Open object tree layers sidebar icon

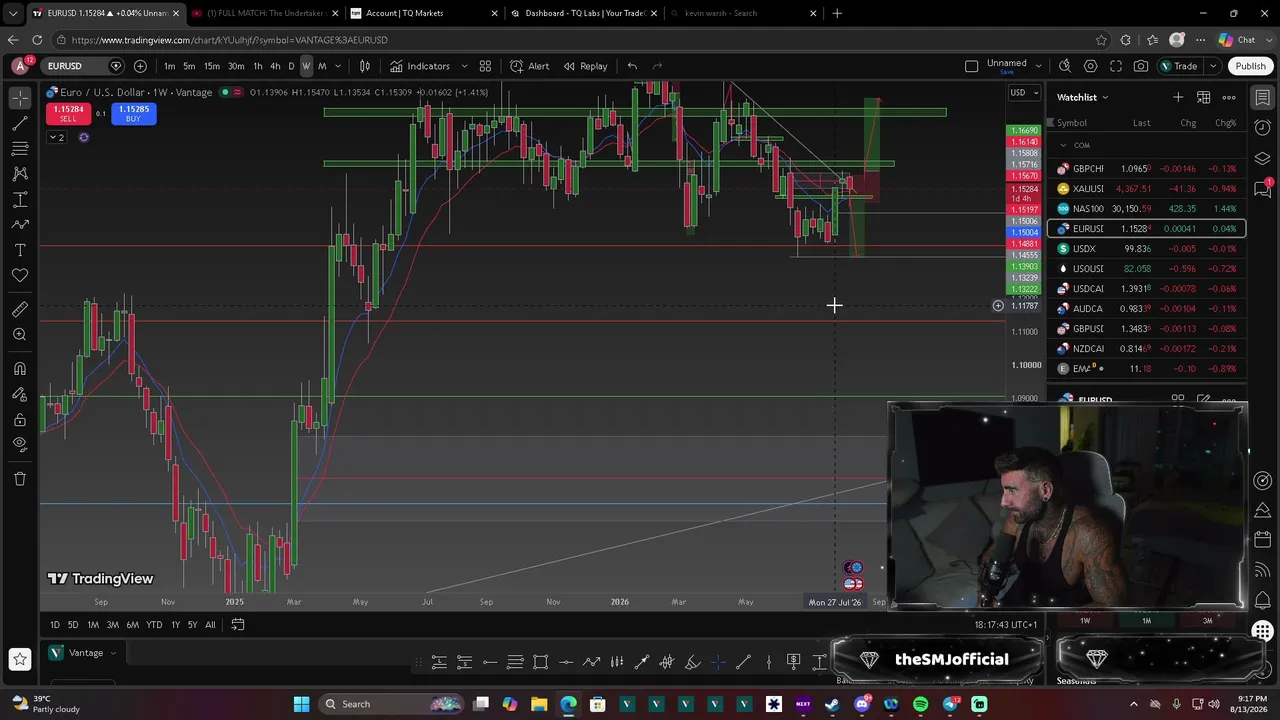click(1263, 158)
